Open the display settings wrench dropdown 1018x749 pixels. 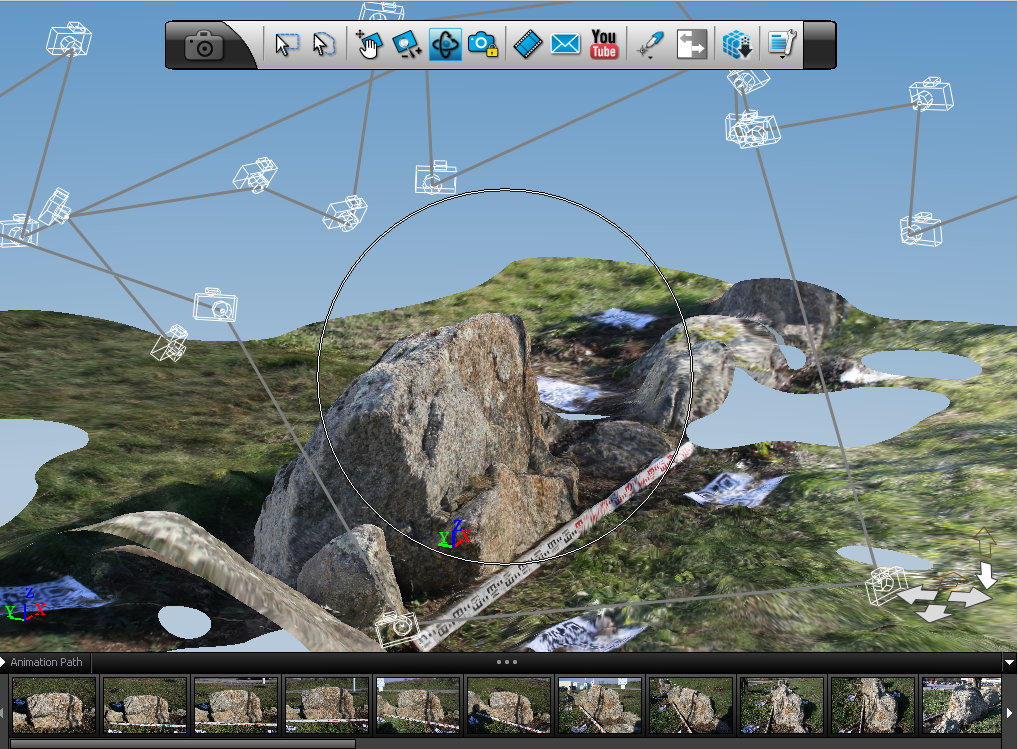(x=781, y=45)
